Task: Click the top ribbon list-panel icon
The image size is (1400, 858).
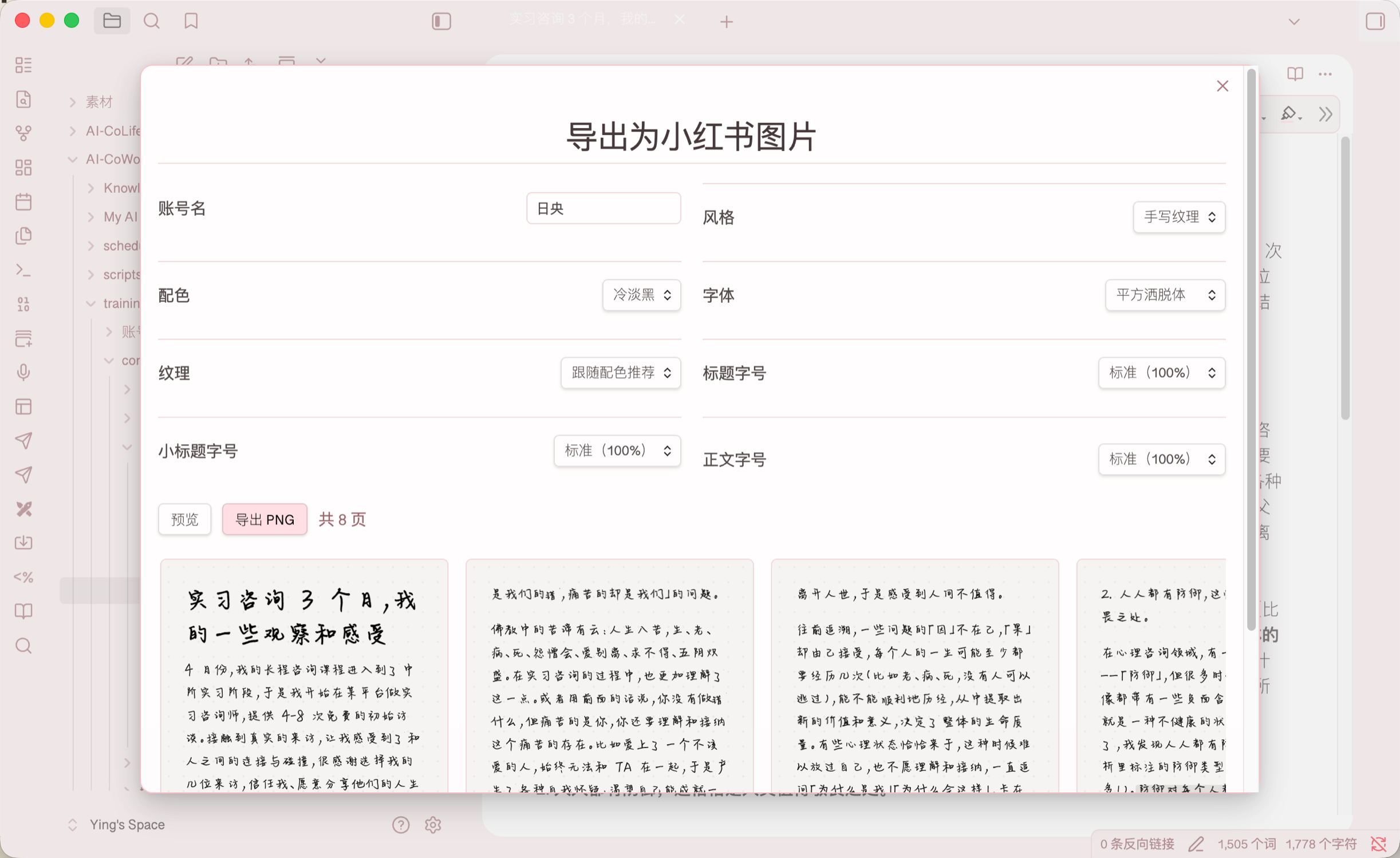Action: (23, 65)
